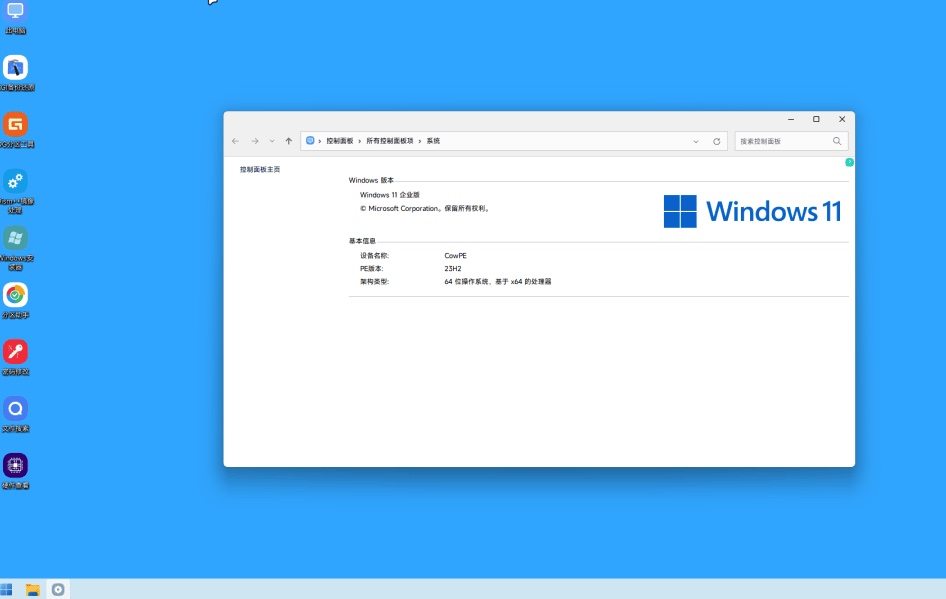Go up one level with up arrow
The image size is (946, 599).
288,141
